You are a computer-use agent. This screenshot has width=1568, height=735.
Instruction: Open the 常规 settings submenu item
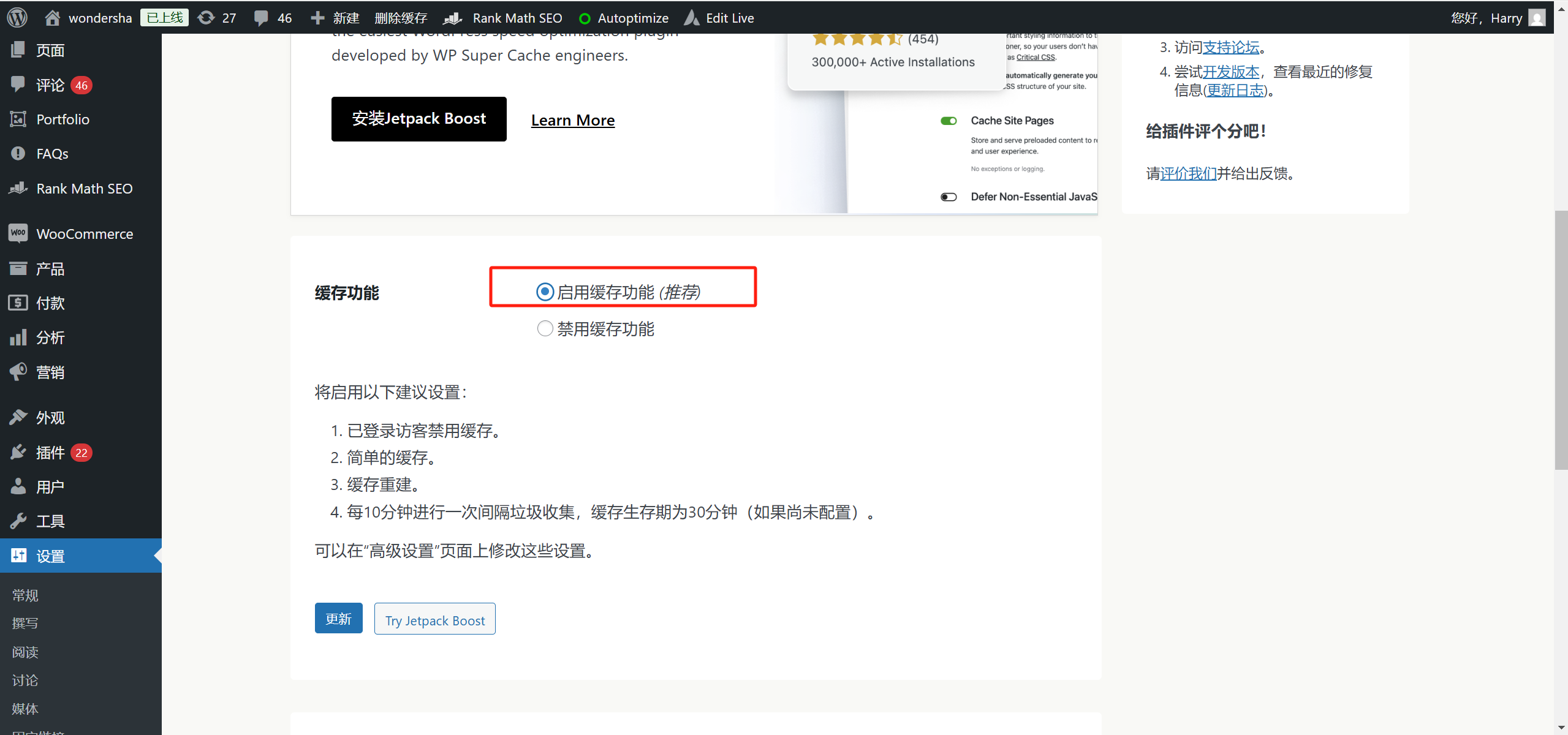pyautogui.click(x=25, y=594)
